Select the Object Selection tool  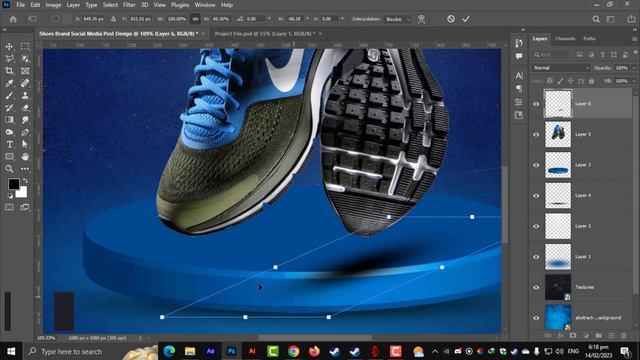coord(25,59)
